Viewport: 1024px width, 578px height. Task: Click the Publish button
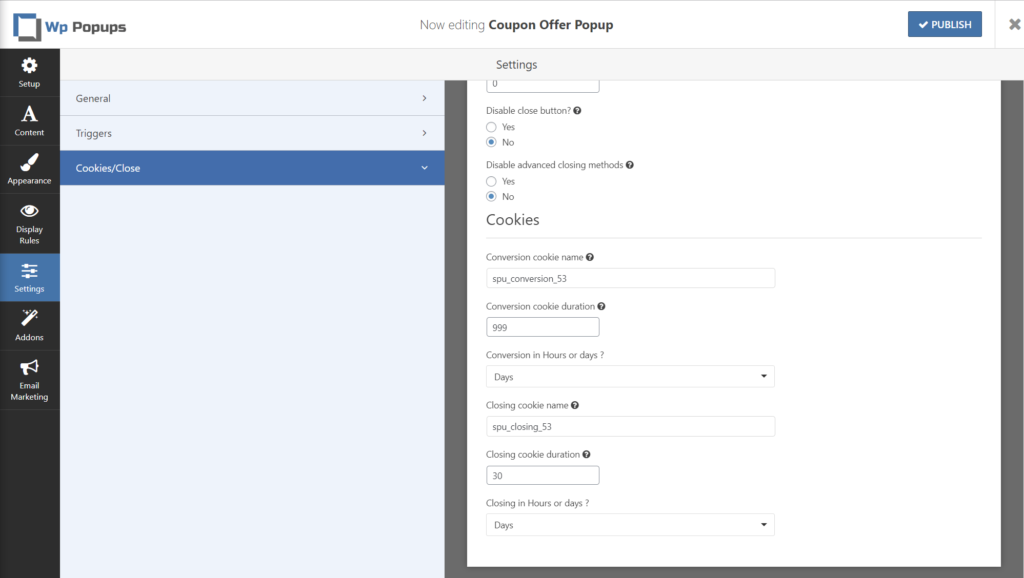[x=944, y=23]
